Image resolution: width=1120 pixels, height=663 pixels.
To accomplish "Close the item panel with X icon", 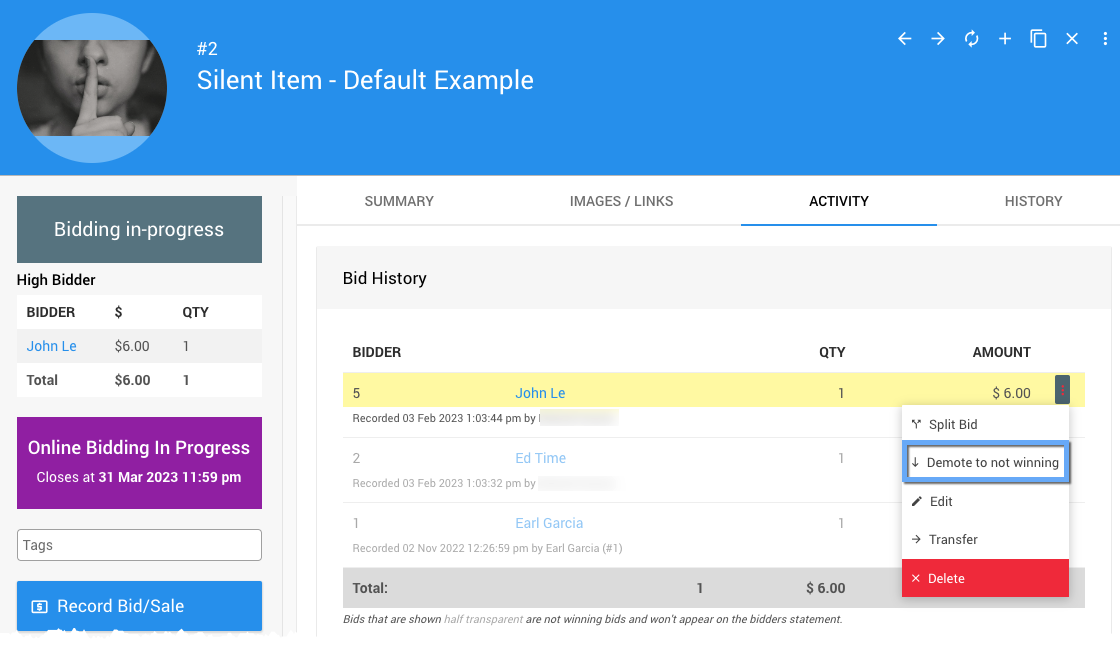I will click(1072, 39).
